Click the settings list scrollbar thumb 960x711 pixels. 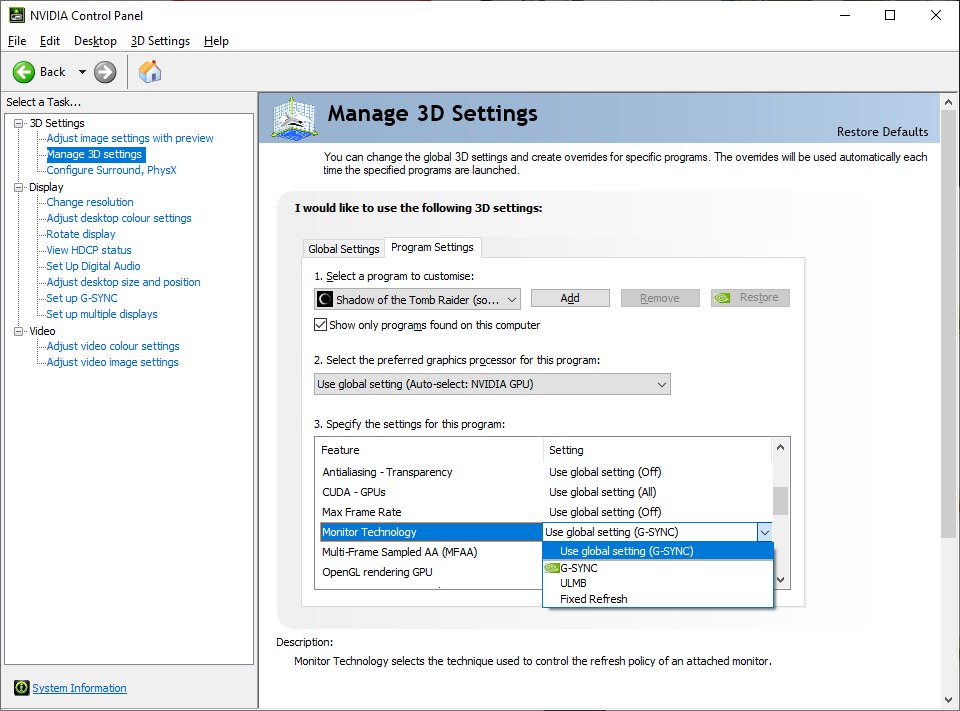click(x=780, y=501)
